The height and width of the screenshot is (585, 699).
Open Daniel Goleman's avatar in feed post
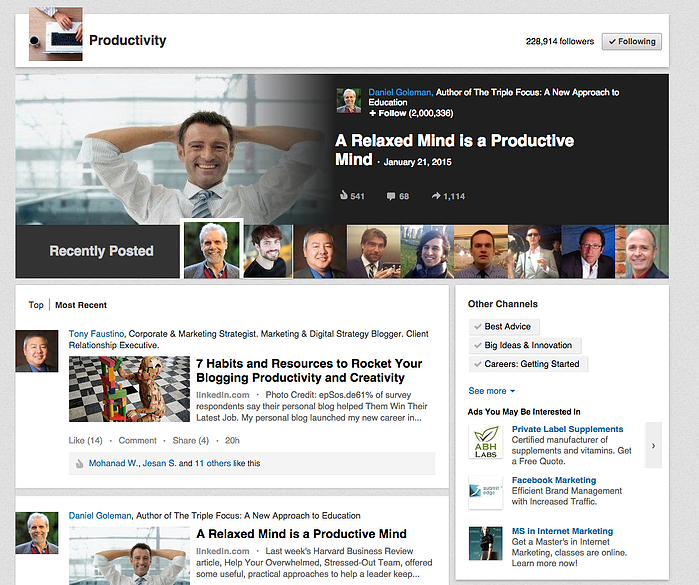point(37,533)
